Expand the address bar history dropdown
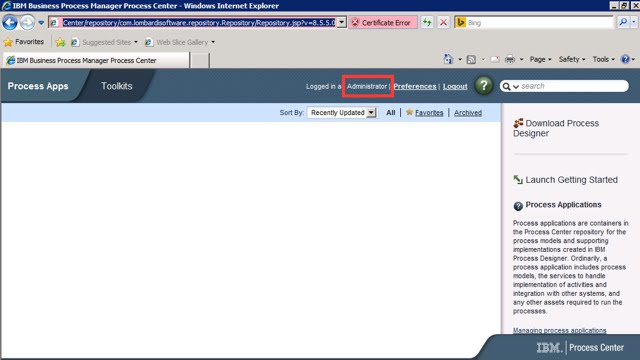 (342, 22)
